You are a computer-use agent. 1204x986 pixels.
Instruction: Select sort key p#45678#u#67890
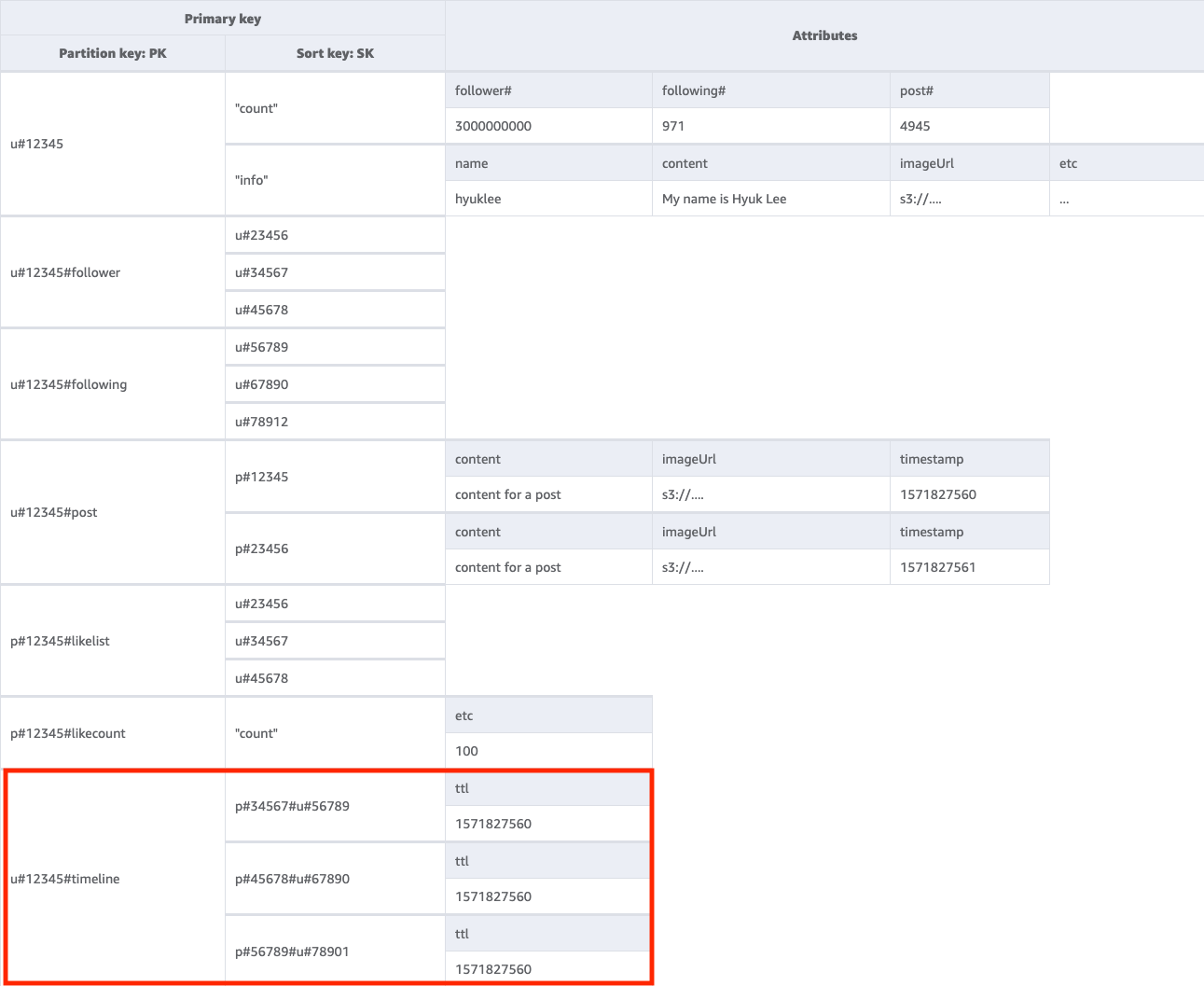click(x=292, y=879)
